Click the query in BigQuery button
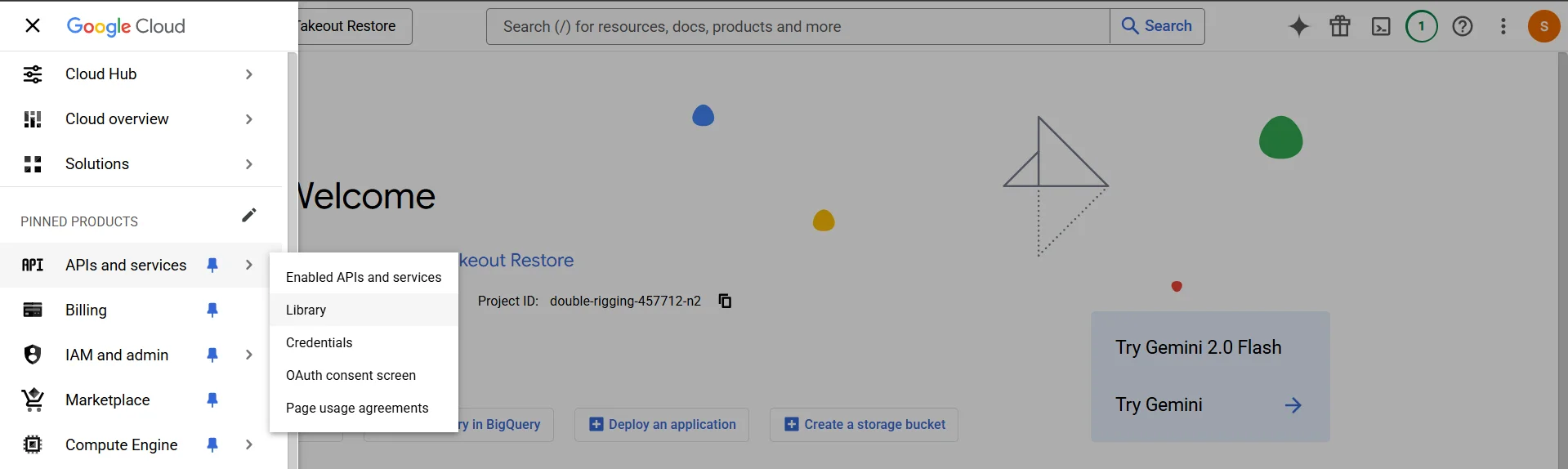 (506, 425)
